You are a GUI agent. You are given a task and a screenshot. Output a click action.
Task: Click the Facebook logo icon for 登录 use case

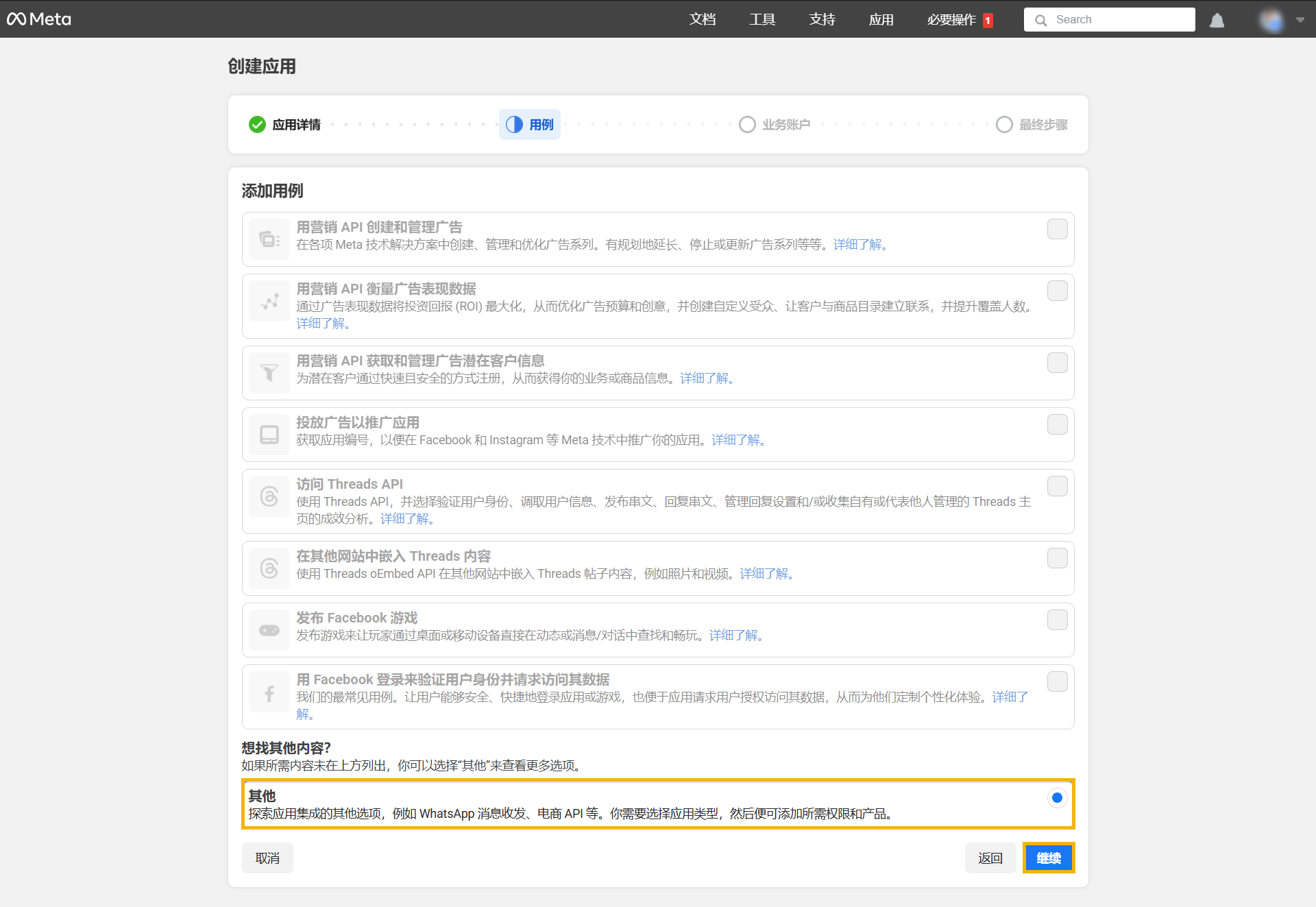coord(269,694)
